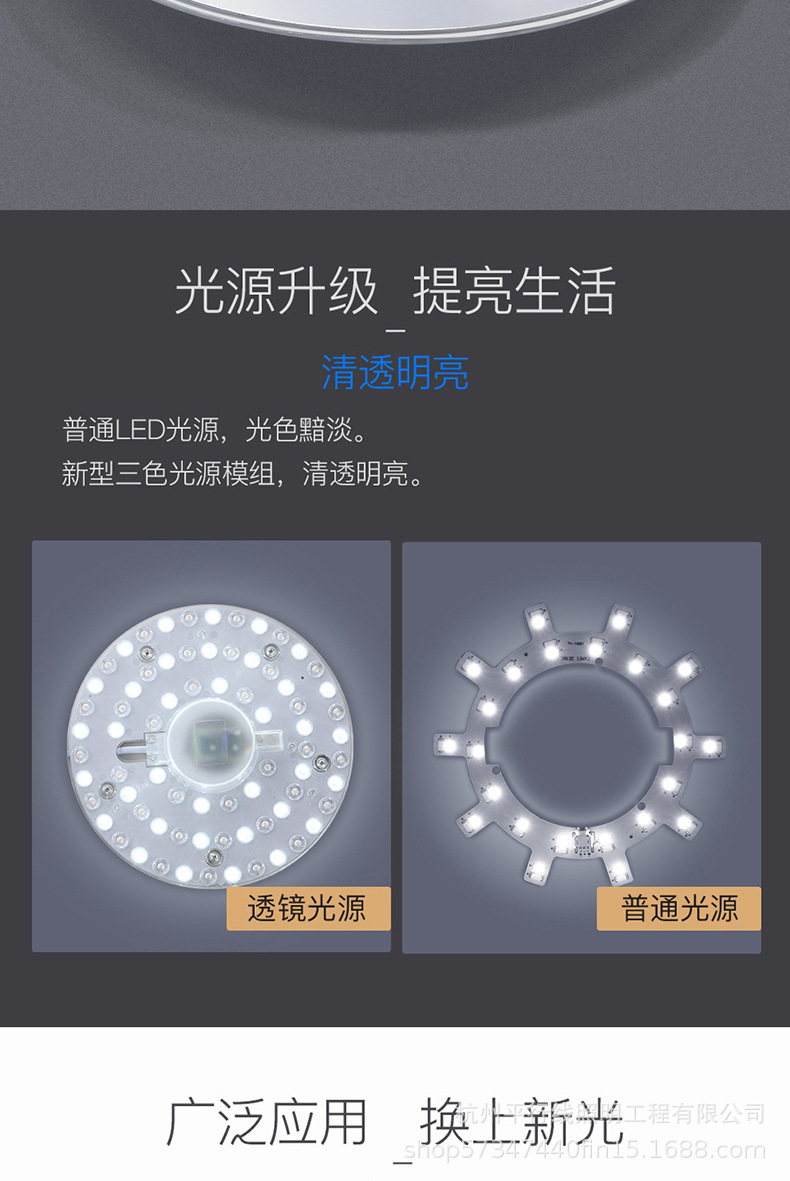Screen dimensions: 790x1181
Task: Click the blue 清透明亮 subtitle
Action: tap(395, 372)
